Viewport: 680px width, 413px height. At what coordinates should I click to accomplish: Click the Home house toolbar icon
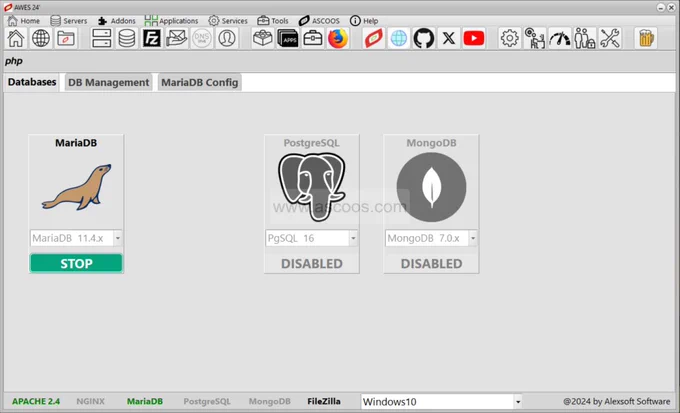pos(16,38)
